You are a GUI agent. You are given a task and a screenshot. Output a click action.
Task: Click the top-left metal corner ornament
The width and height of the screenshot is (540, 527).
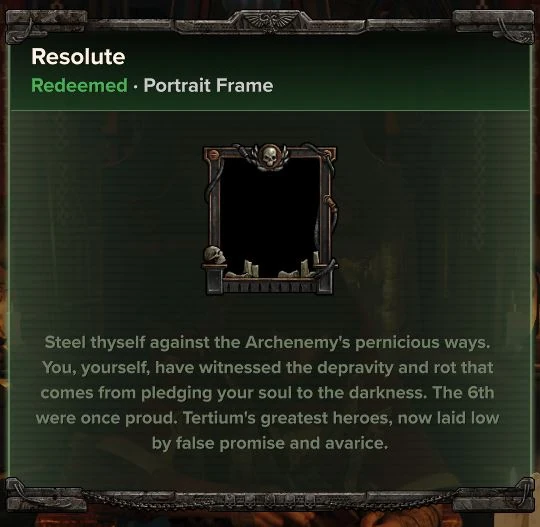(x=46, y=26)
